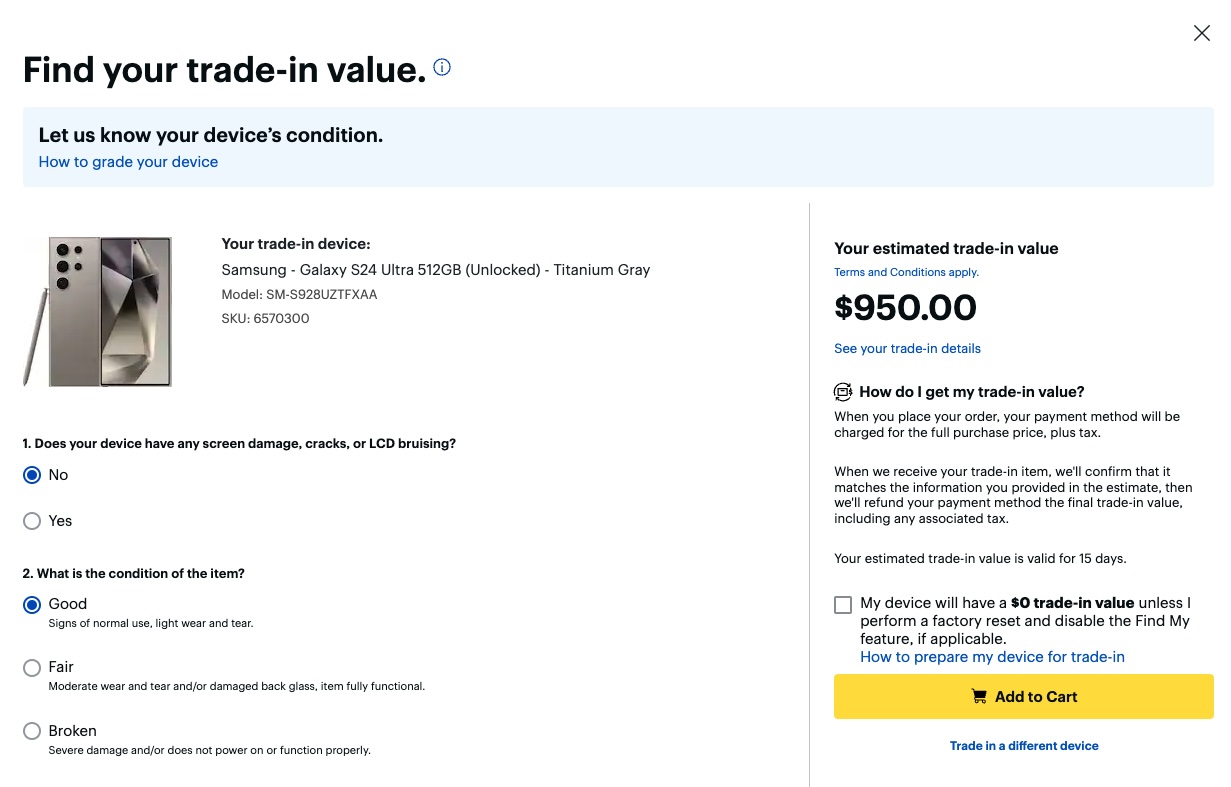Expand See your trade-in details

coord(907,349)
